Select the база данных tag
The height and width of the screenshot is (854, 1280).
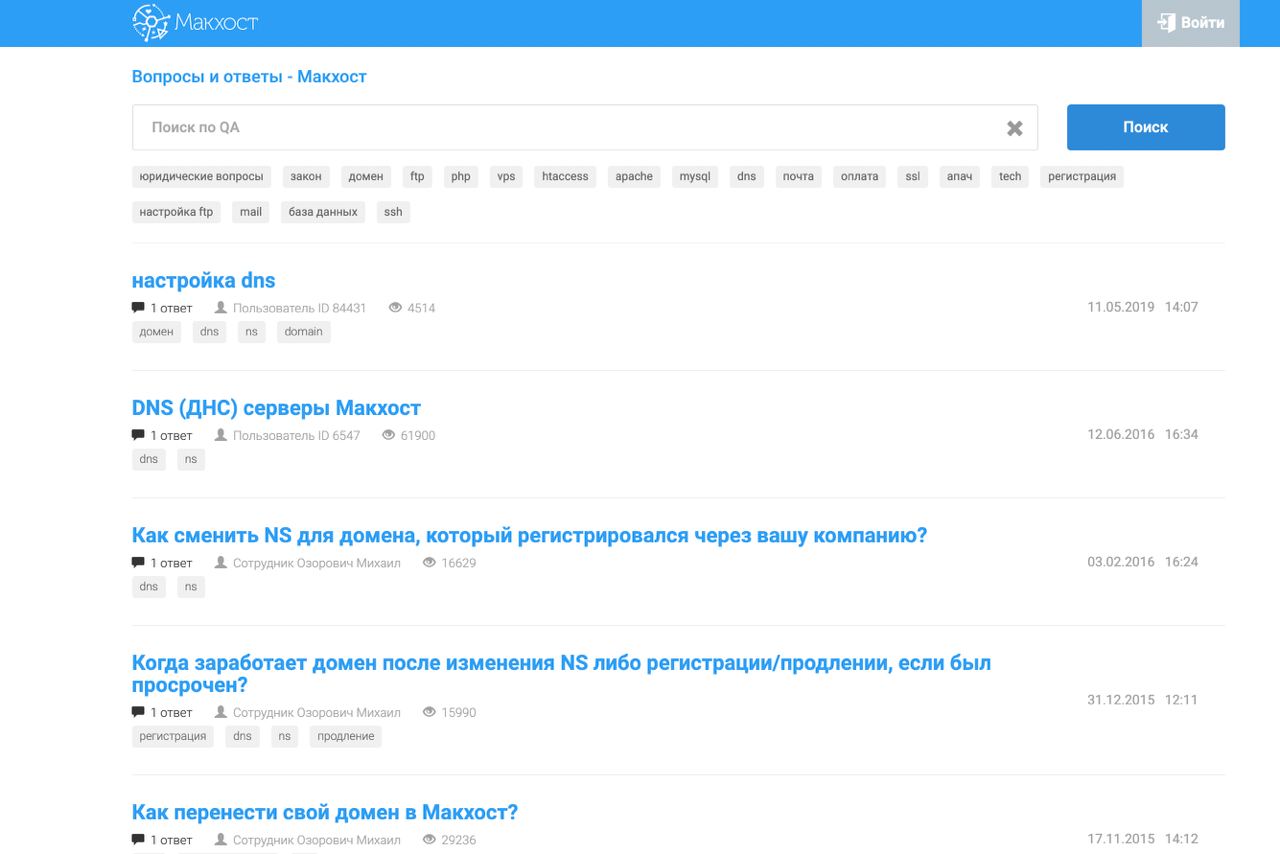tap(323, 212)
